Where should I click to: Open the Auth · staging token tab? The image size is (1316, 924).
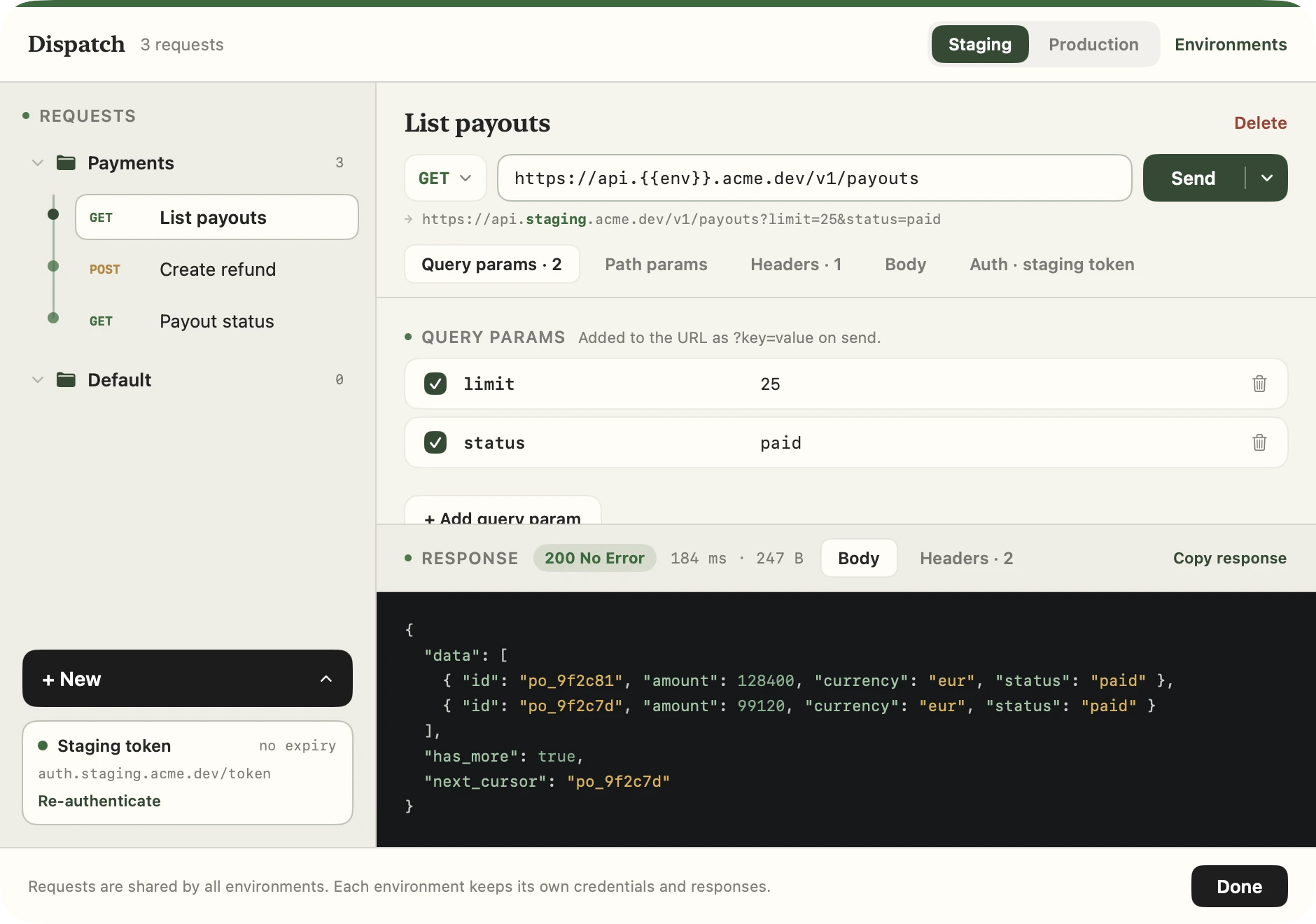click(x=1052, y=264)
